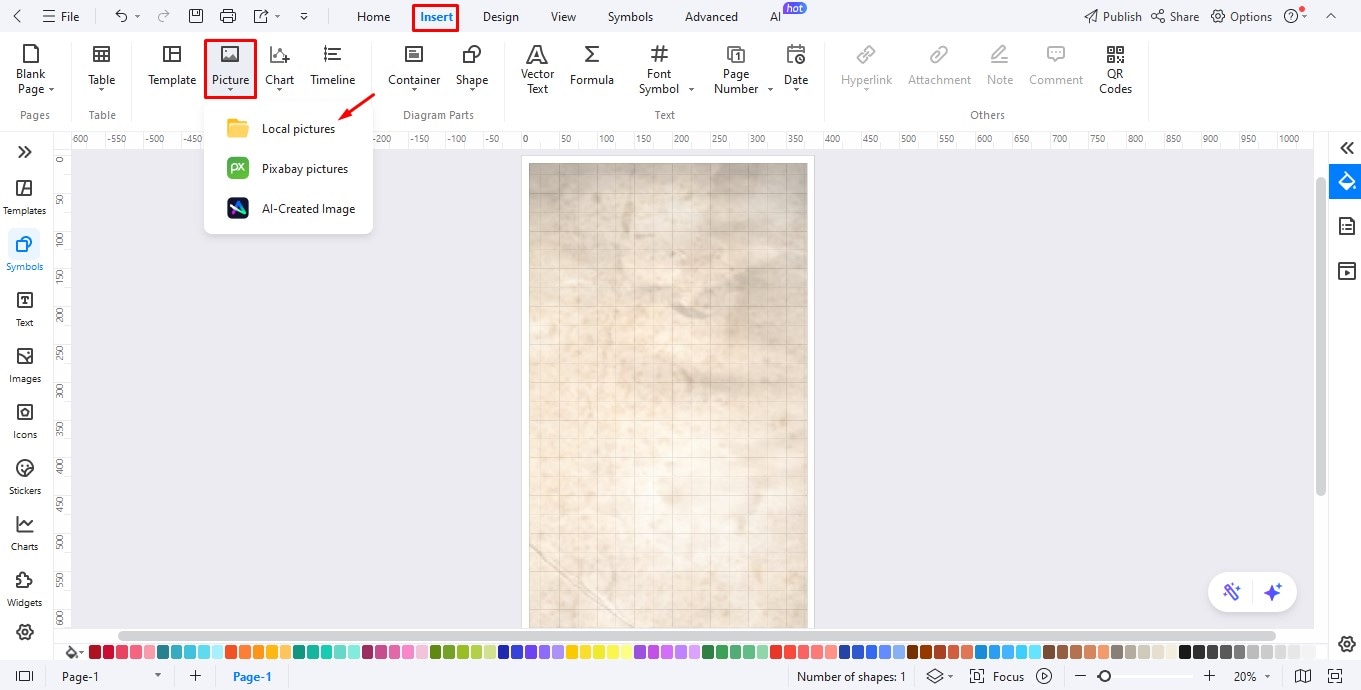
Task: Switch to the View tab
Action: pyautogui.click(x=563, y=17)
